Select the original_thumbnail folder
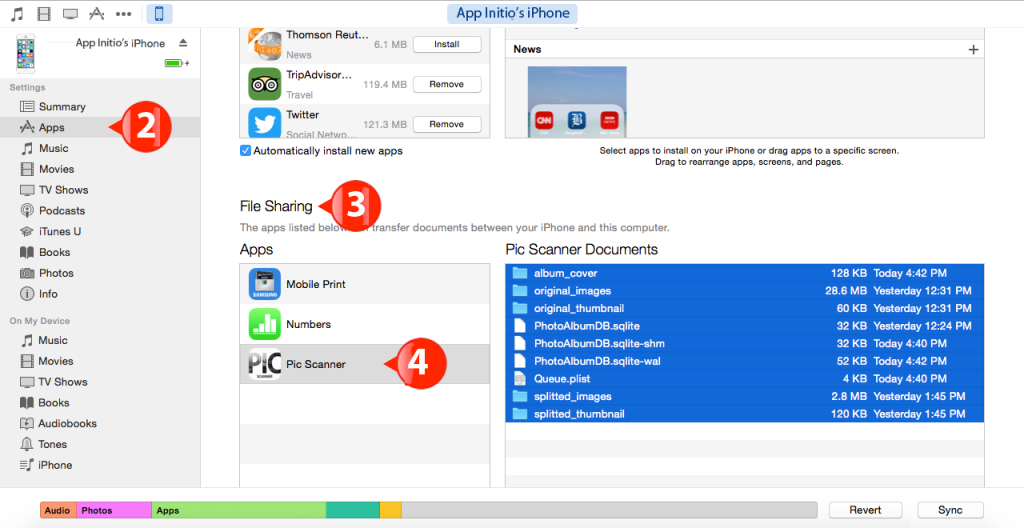This screenshot has width=1024, height=528. pos(744,308)
